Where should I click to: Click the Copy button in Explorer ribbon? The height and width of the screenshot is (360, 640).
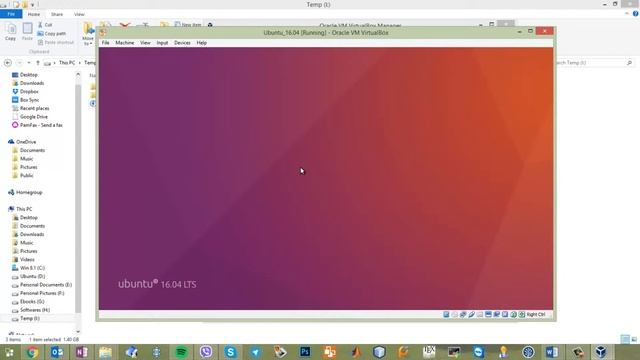point(11,32)
